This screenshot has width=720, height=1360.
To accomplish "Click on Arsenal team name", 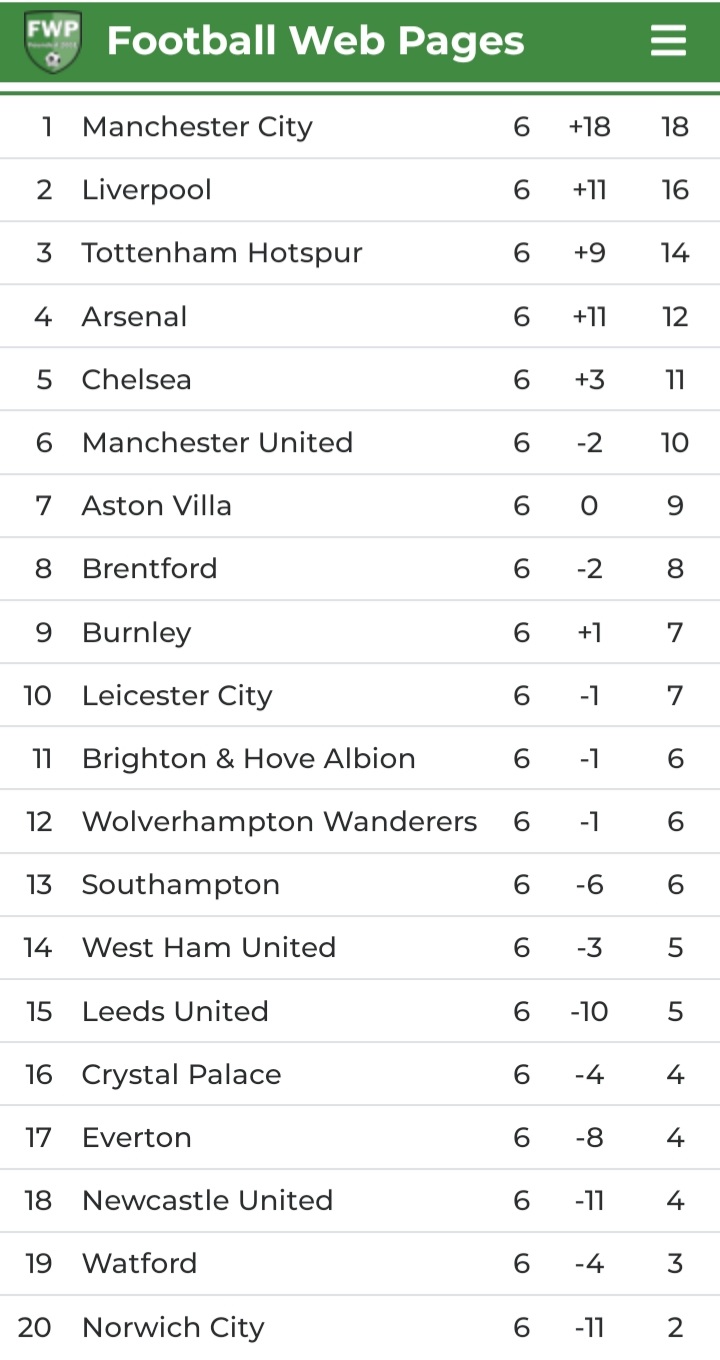I will 135,317.
